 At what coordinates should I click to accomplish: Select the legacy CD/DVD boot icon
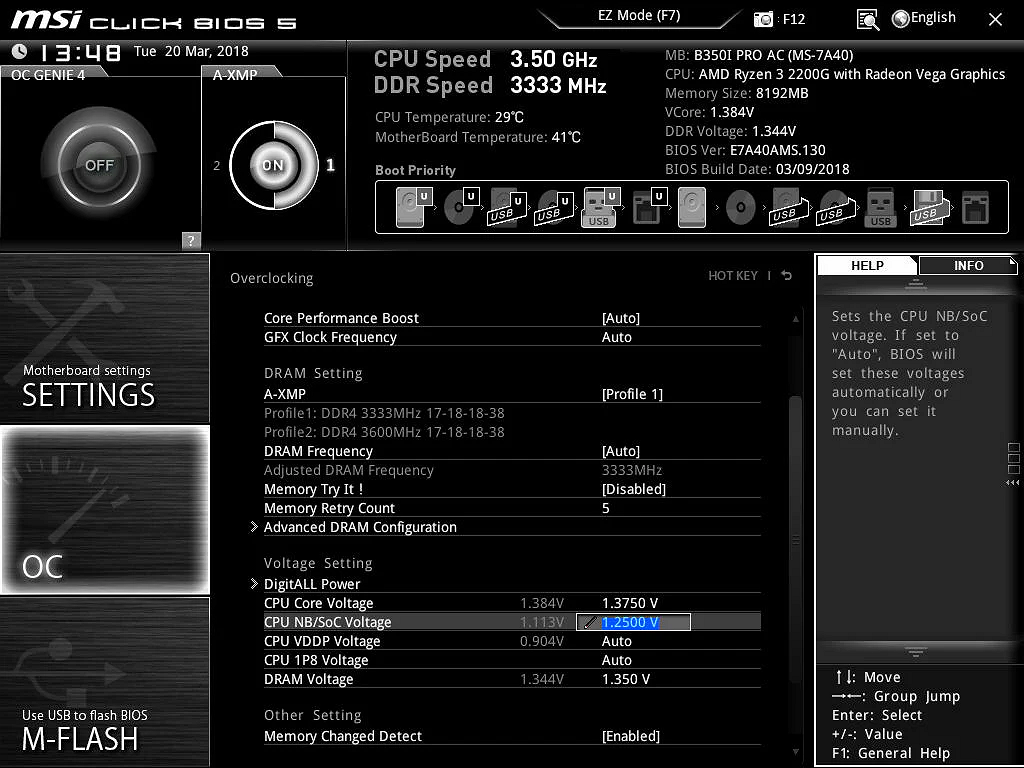741,207
